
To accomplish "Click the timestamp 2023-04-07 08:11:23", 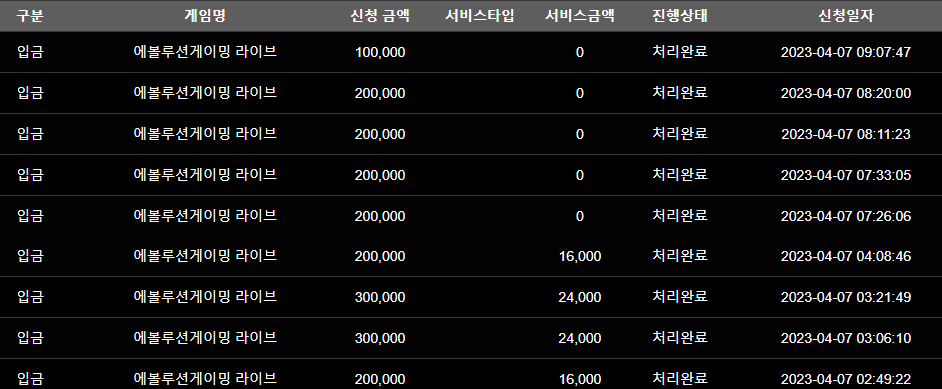I will click(846, 134).
